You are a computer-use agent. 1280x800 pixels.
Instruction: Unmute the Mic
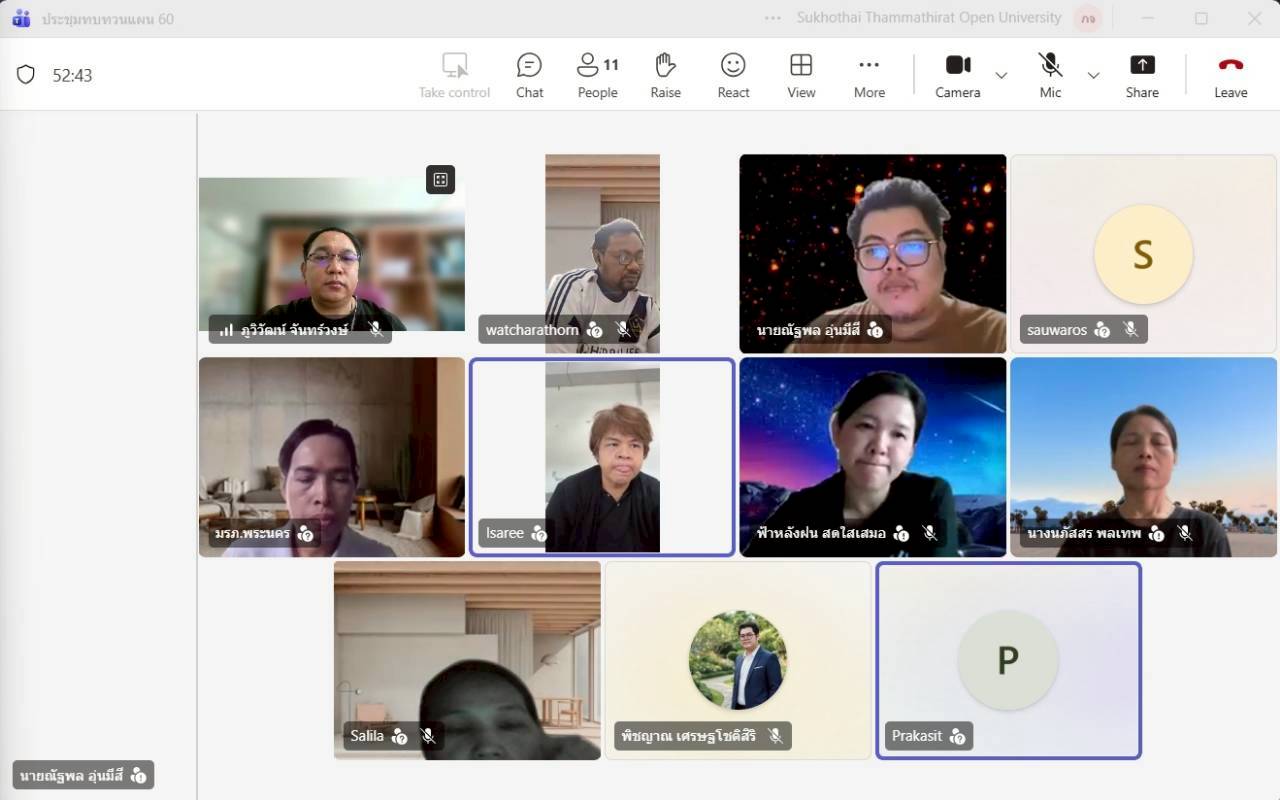coord(1050,76)
